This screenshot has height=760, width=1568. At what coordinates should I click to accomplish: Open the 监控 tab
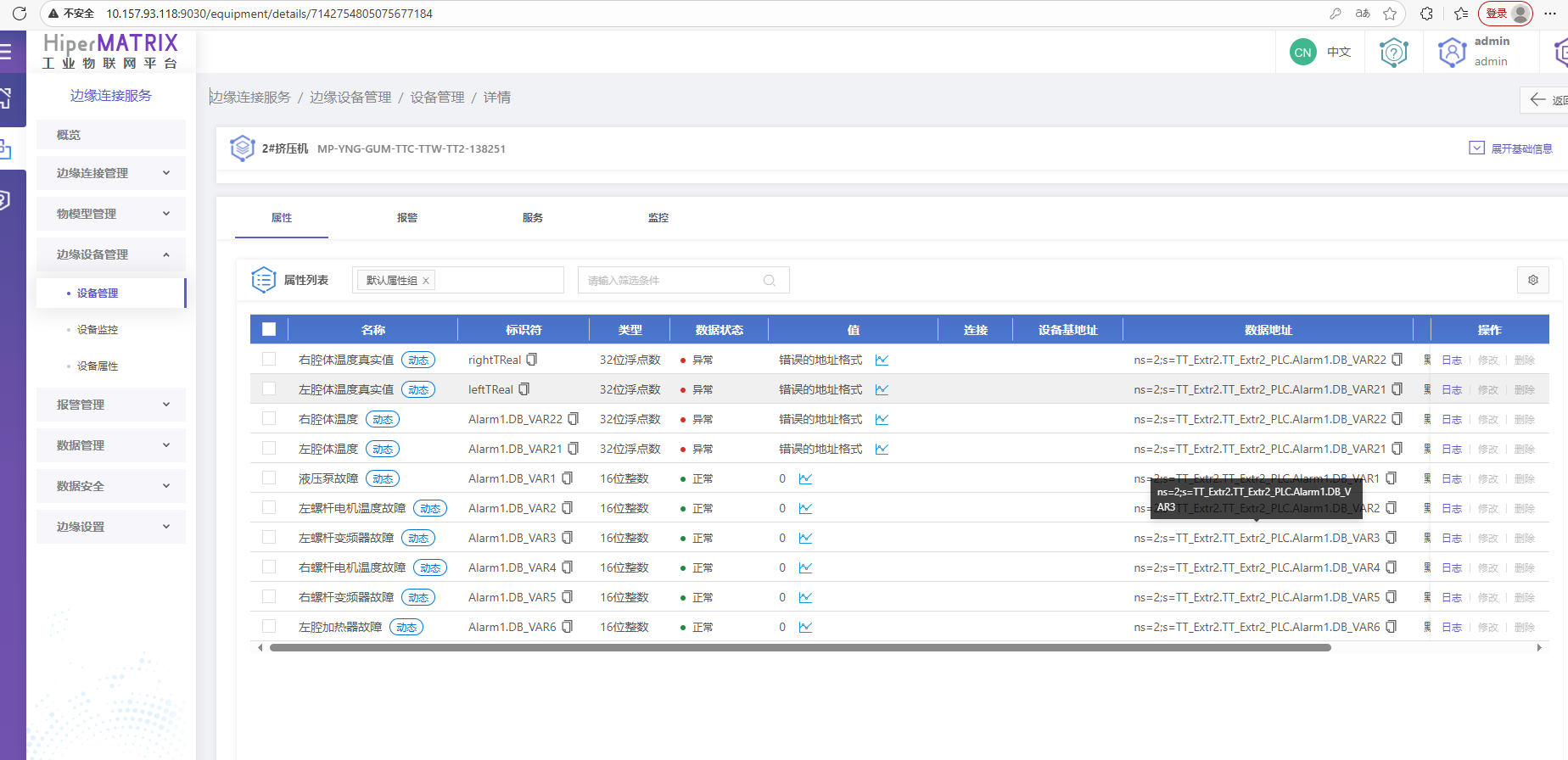pos(658,218)
